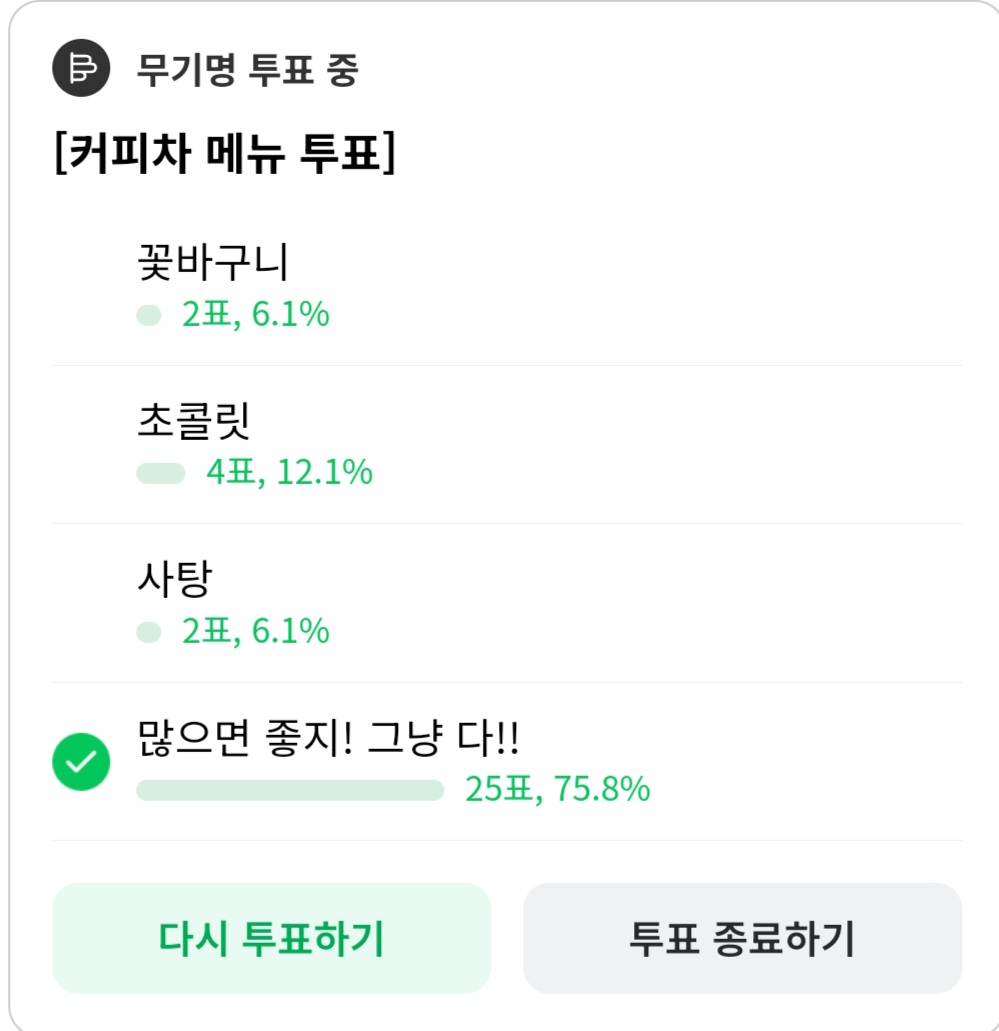Click the green checkmark on the selected option
999x1031 pixels.
pos(81,763)
